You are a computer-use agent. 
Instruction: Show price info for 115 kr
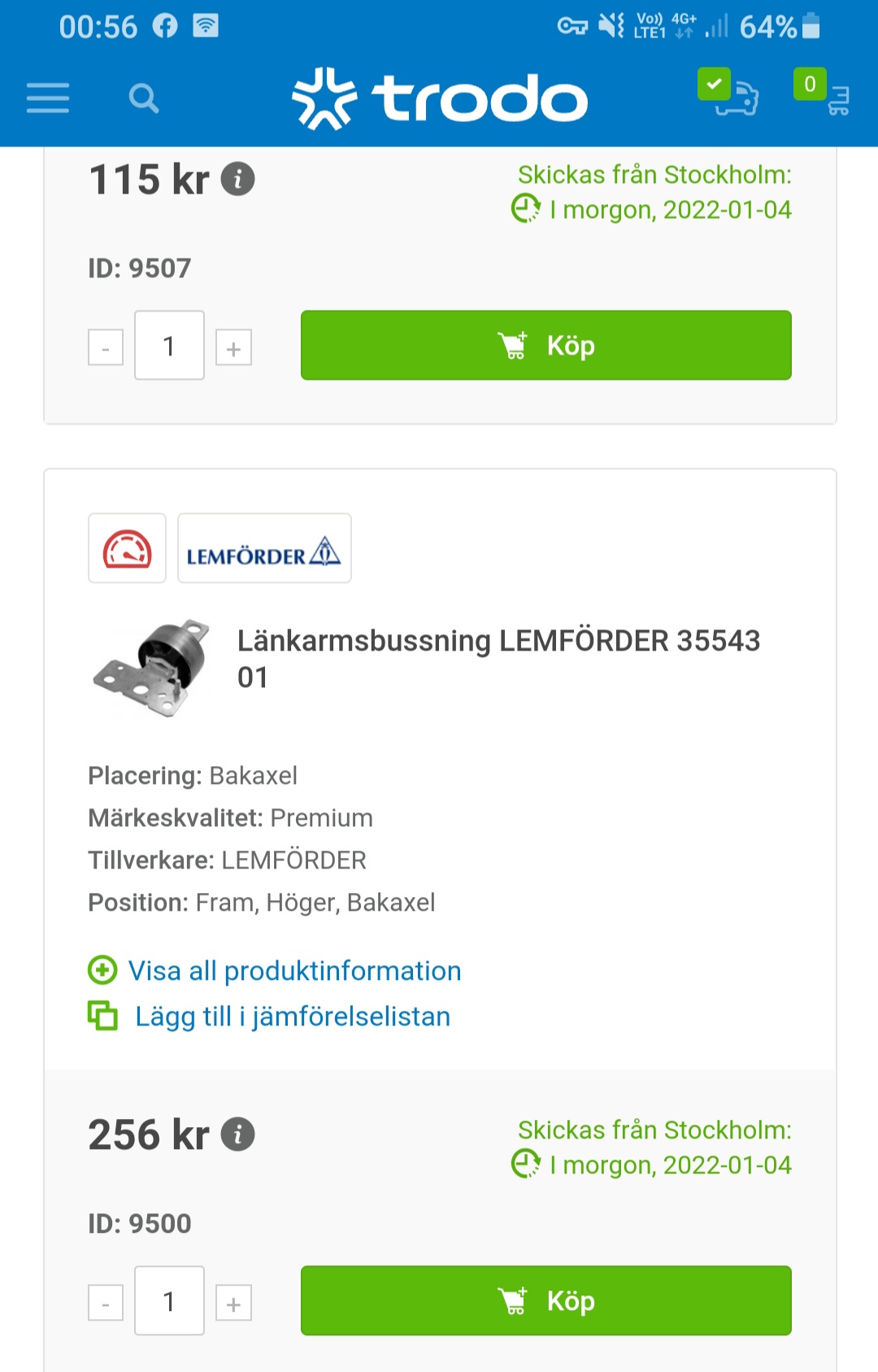tap(238, 180)
